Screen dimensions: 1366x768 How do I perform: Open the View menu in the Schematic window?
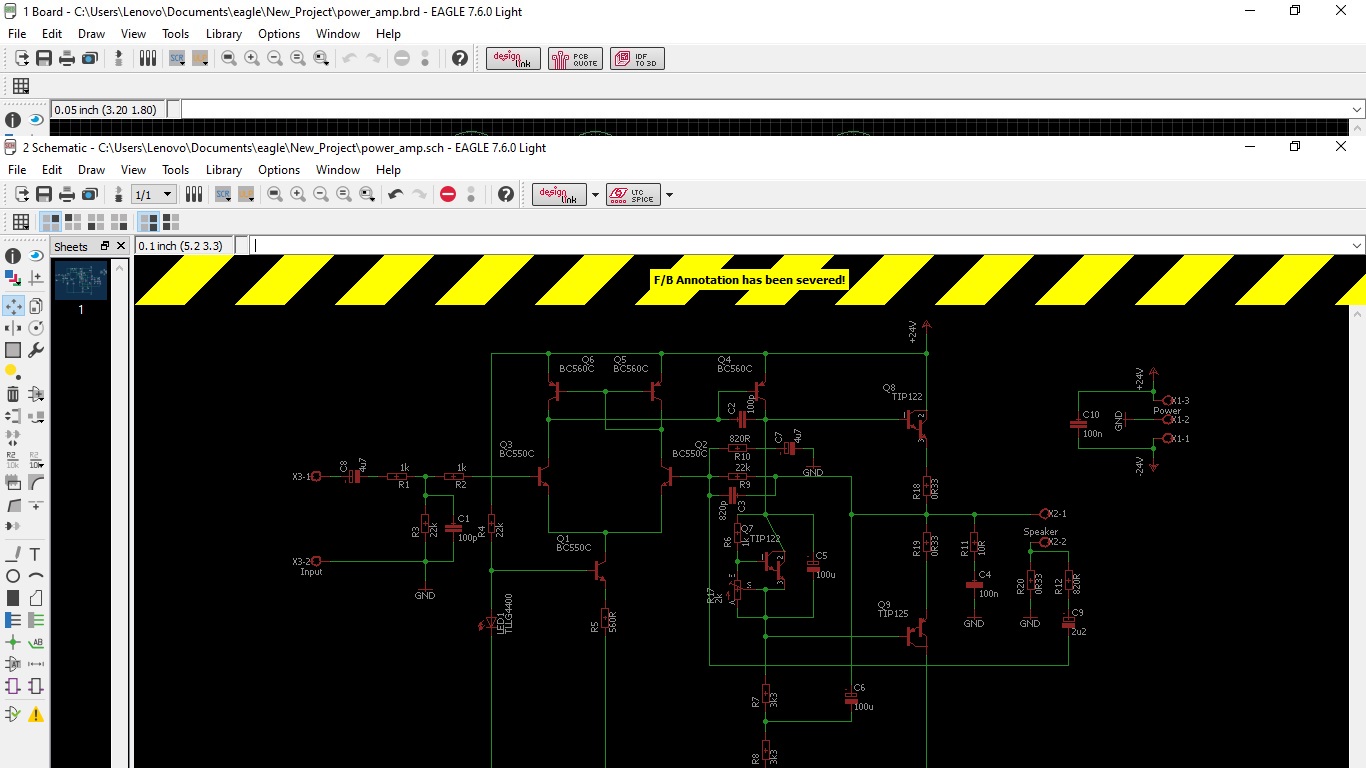(x=133, y=169)
